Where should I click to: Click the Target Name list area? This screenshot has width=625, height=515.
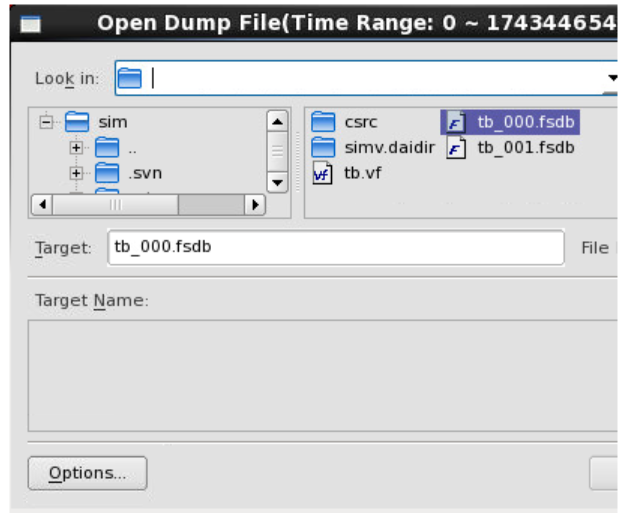coord(322,375)
